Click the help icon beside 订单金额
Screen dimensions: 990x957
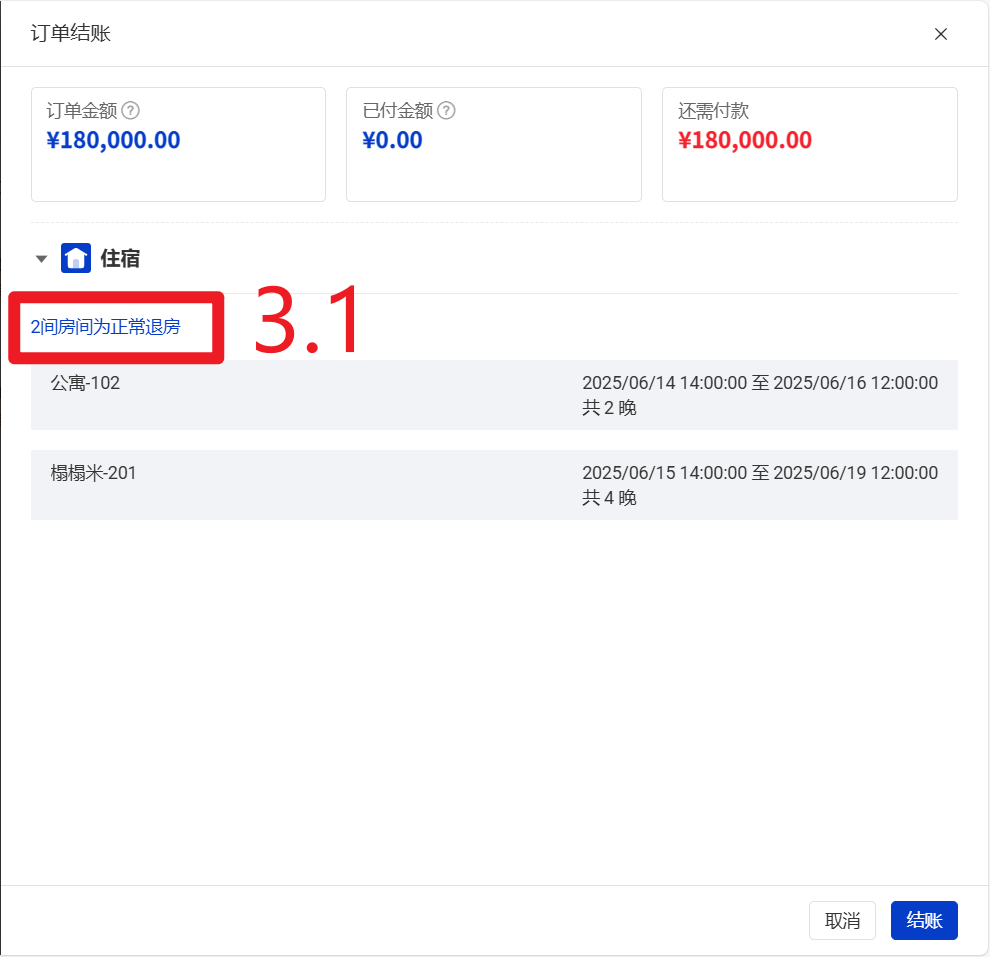click(130, 111)
